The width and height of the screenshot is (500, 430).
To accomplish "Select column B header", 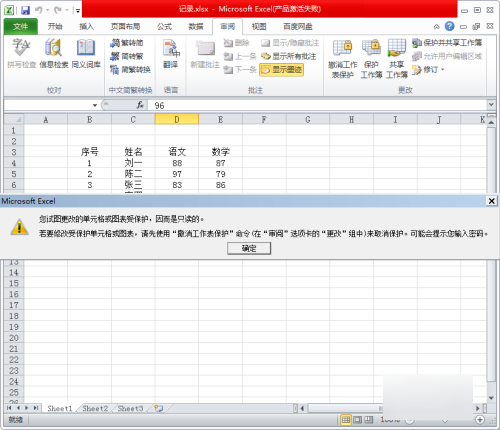I will [89, 119].
